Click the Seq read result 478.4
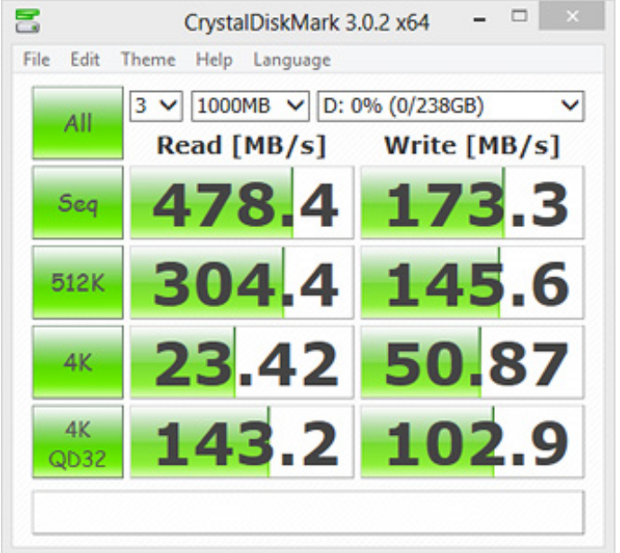Viewport: 620px width, 553px height. pyautogui.click(x=241, y=203)
